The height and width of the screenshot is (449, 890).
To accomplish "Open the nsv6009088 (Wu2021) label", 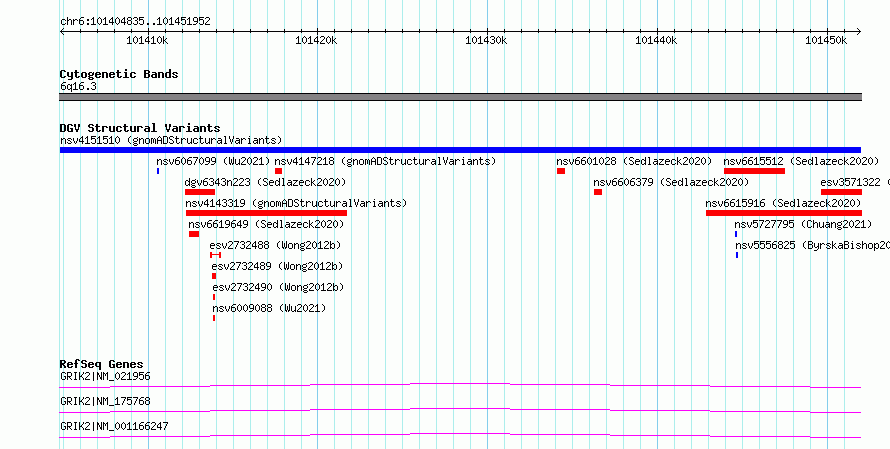I will pyautogui.click(x=270, y=308).
